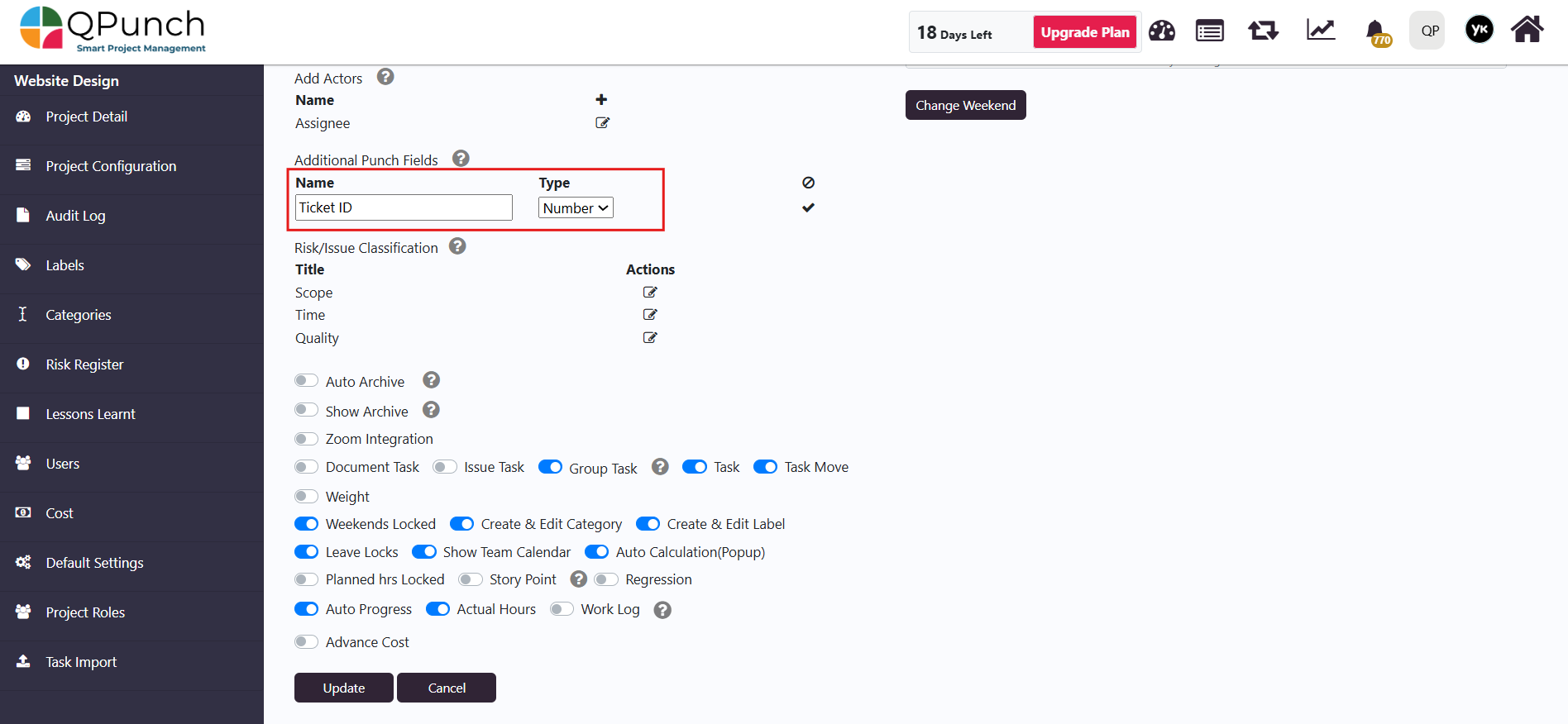
Task: Click the Update button
Action: coord(343,688)
